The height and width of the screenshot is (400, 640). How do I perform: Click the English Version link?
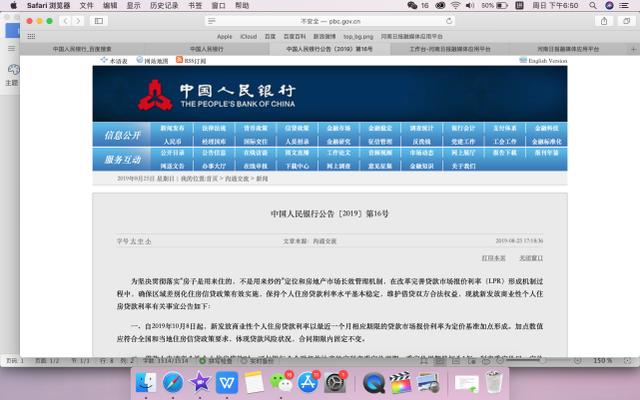(547, 61)
